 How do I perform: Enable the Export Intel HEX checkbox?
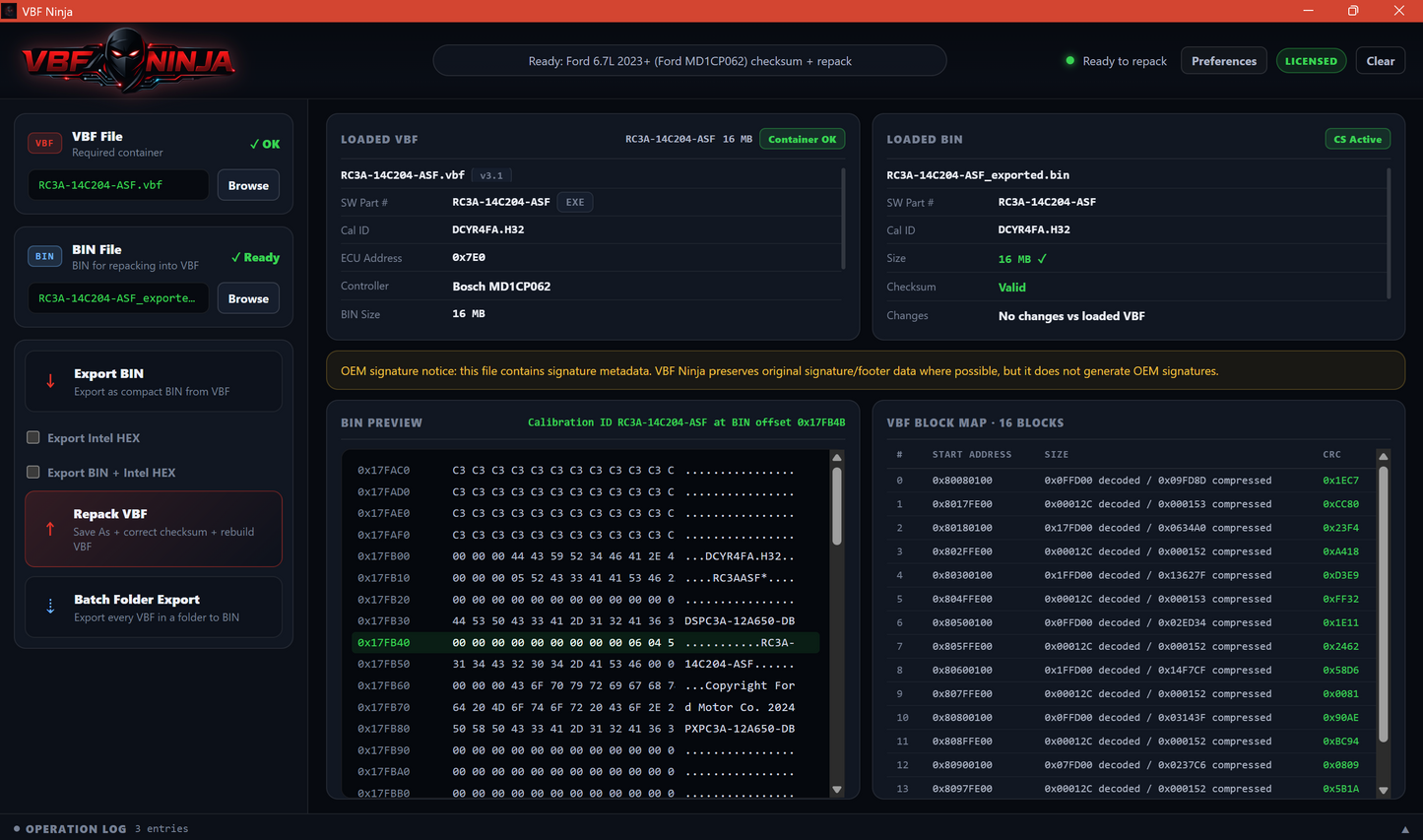33,437
